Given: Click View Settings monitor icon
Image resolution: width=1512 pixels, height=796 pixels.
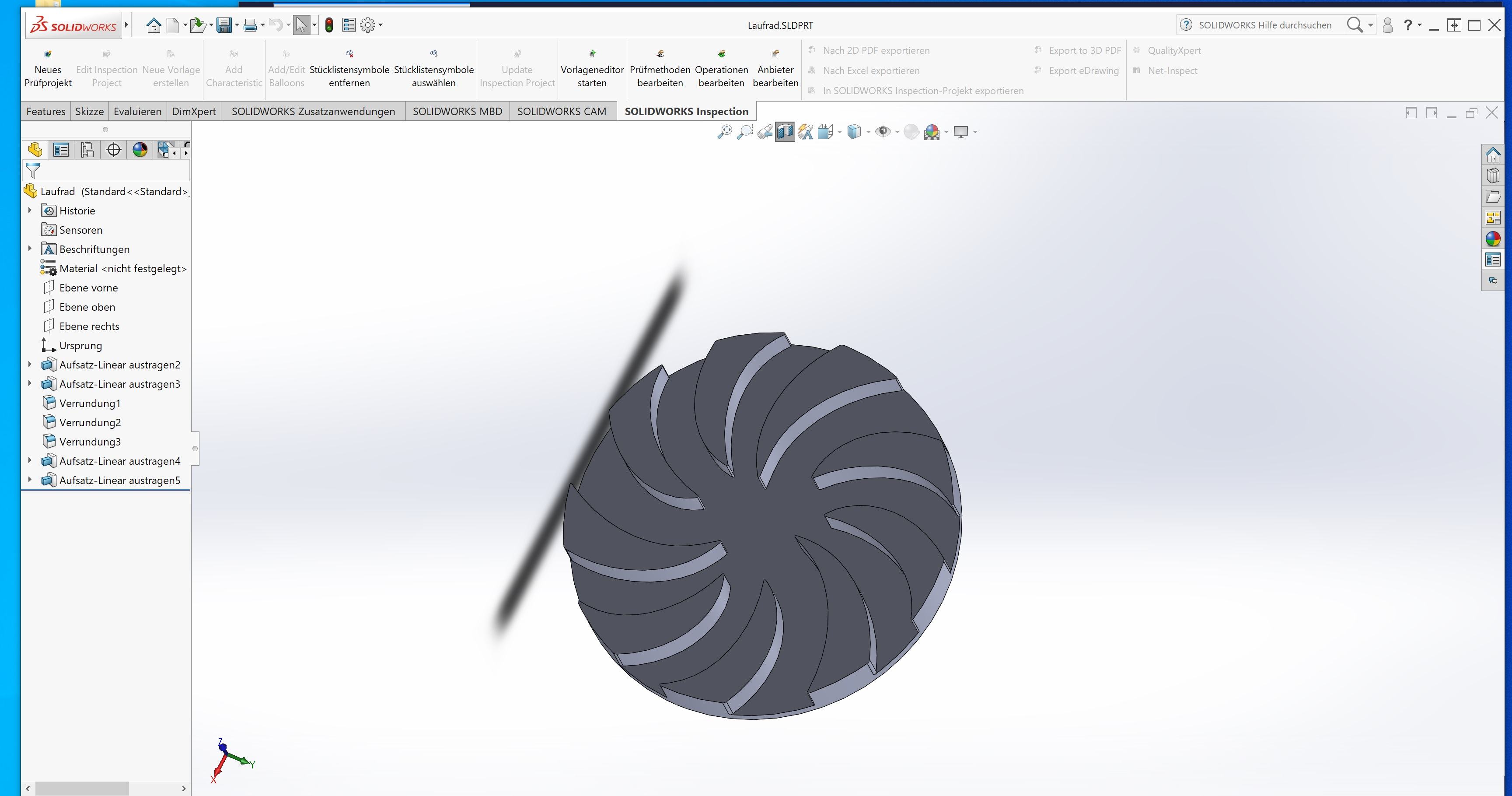Looking at the screenshot, I should click(x=961, y=132).
